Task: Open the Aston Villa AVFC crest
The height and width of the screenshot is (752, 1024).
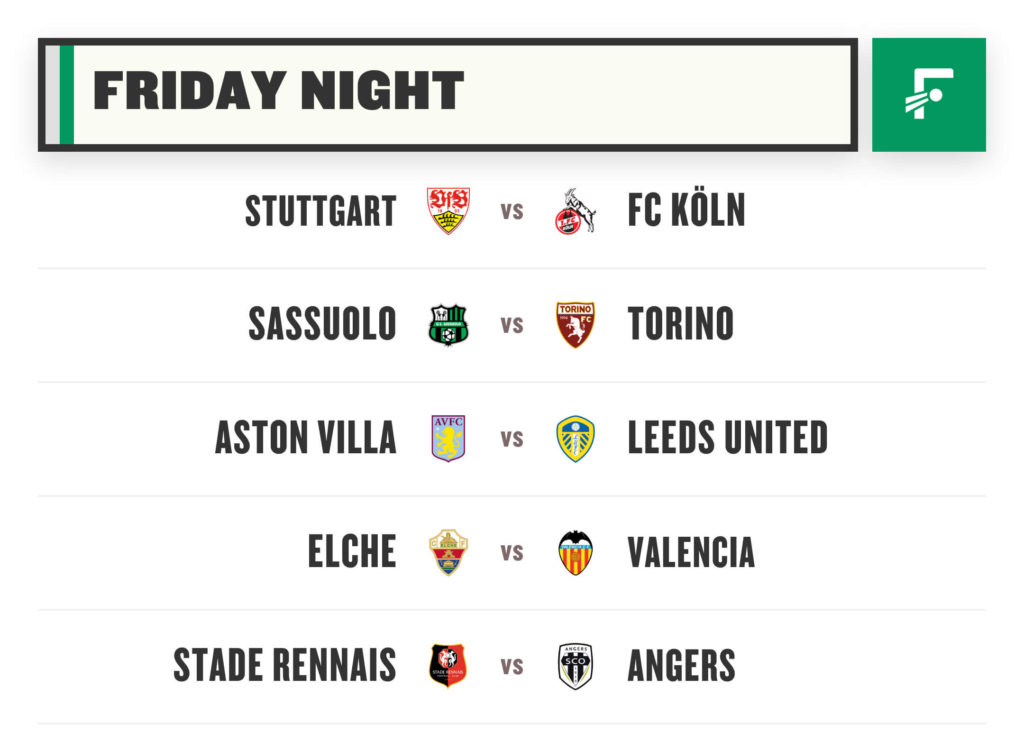Action: pos(448,438)
